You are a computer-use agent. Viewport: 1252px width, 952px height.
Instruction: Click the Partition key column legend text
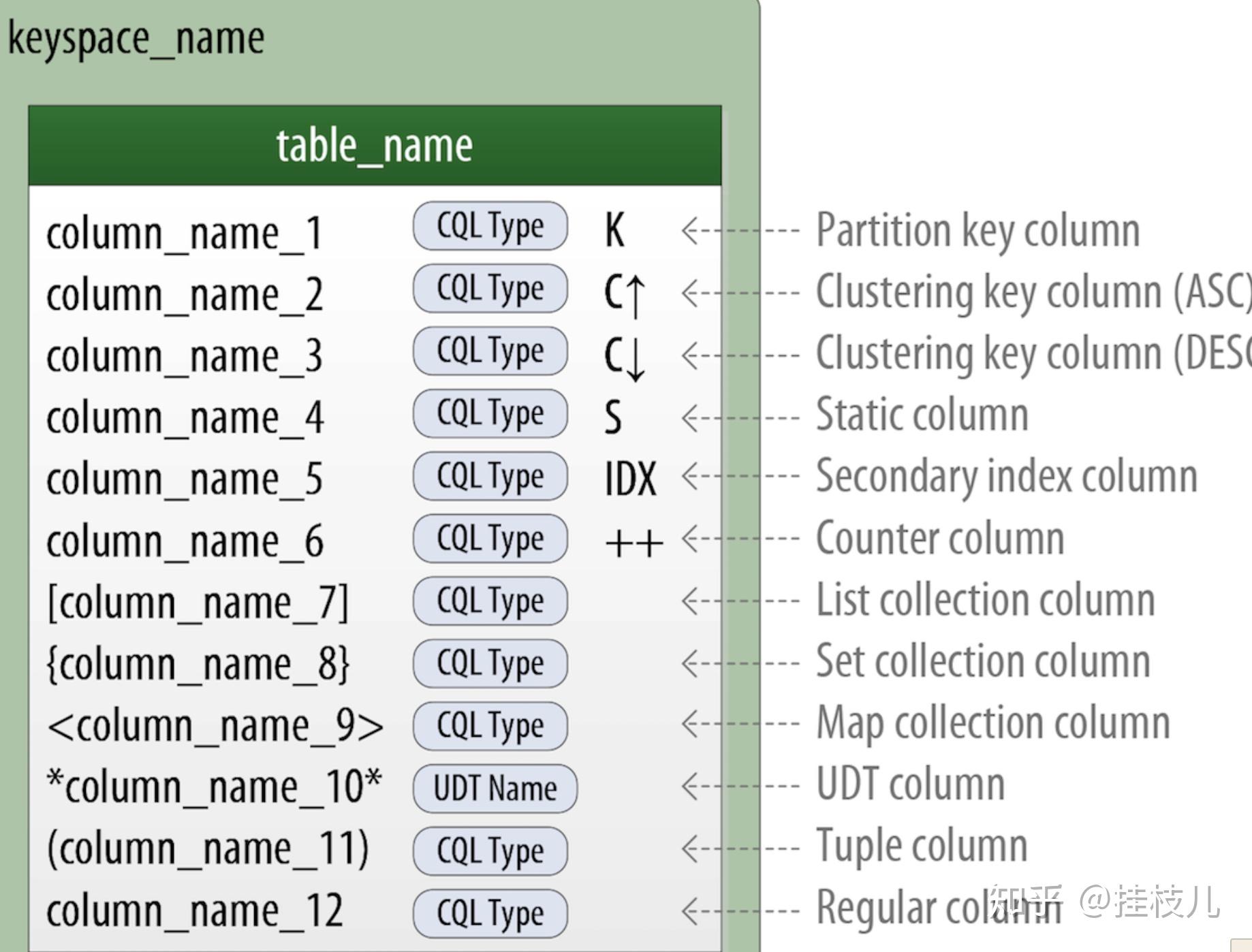978,232
